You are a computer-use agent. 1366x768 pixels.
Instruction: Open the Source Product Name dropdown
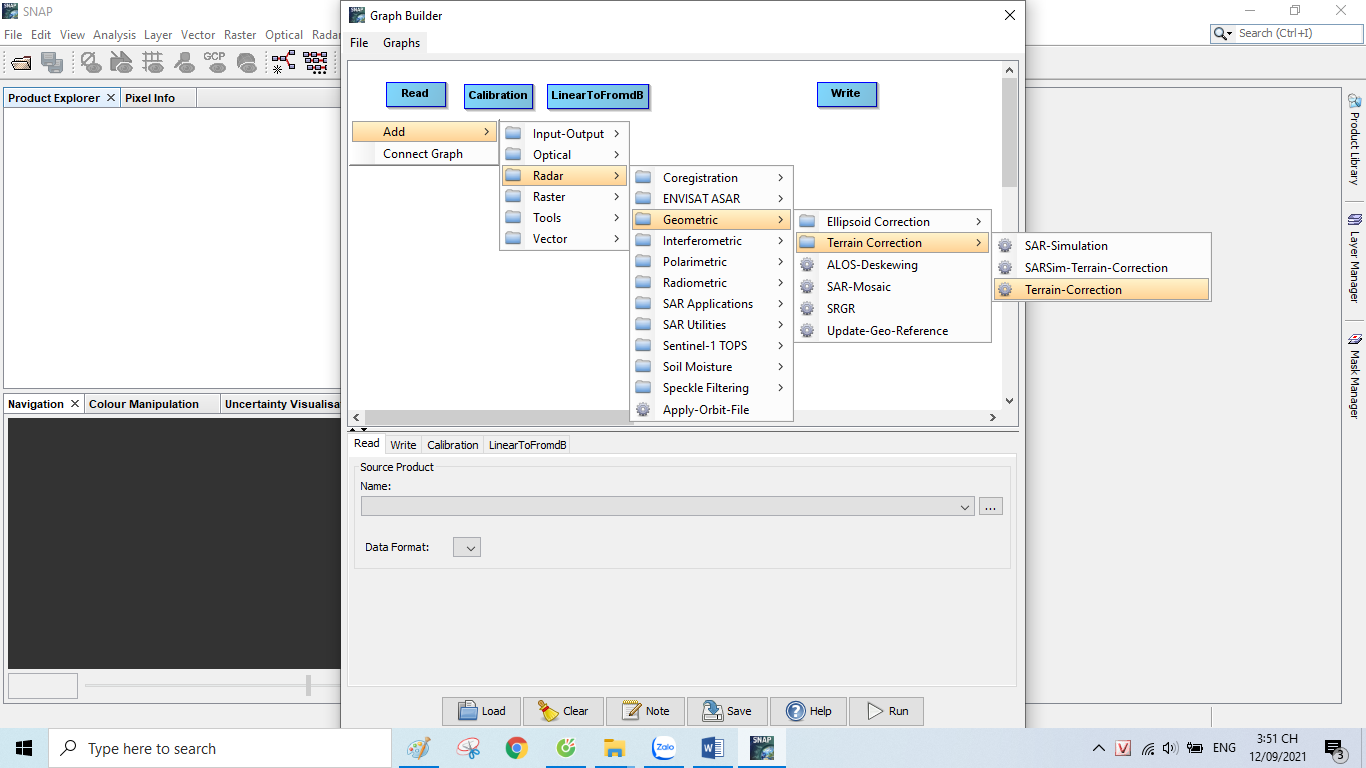pos(668,507)
